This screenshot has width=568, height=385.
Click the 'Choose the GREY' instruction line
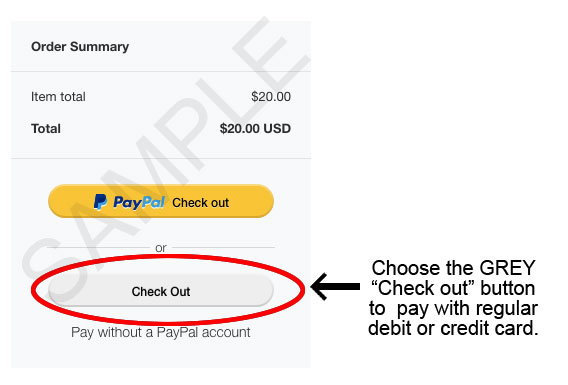[453, 268]
